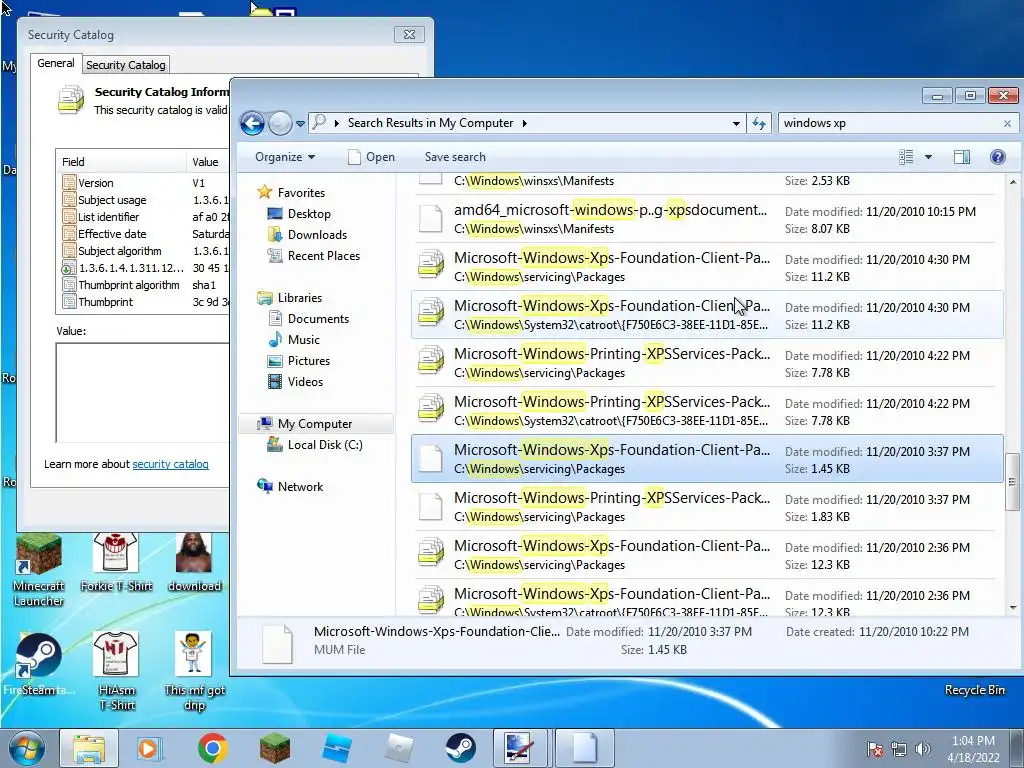Select Favorites in navigation pane
This screenshot has height=768, width=1024.
point(291,192)
